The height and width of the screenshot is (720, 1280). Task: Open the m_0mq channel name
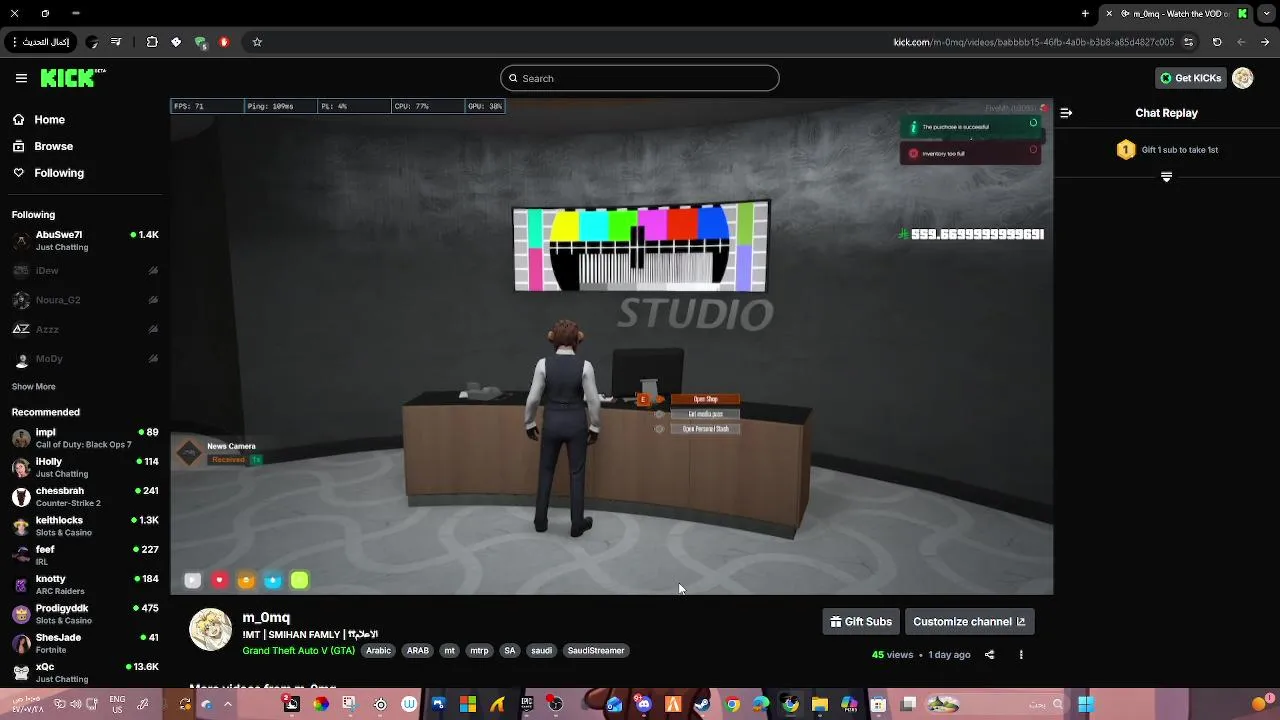pos(266,617)
